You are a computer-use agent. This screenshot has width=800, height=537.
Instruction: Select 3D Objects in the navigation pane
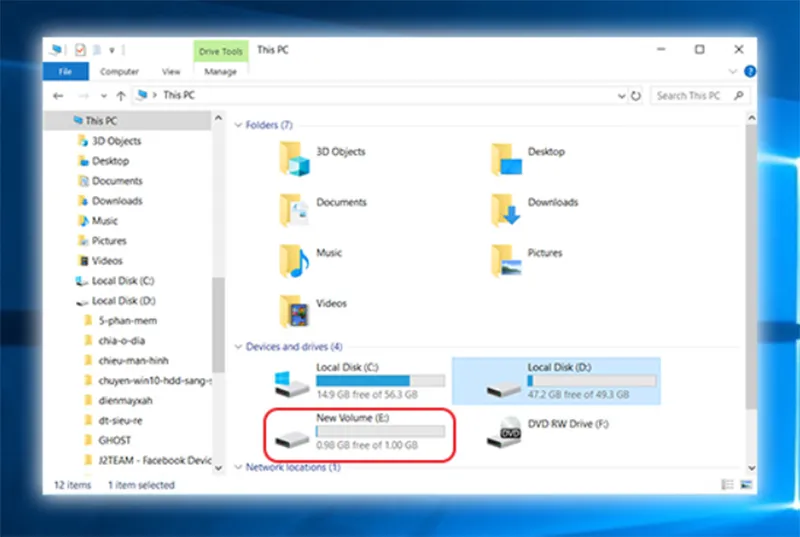[116, 141]
